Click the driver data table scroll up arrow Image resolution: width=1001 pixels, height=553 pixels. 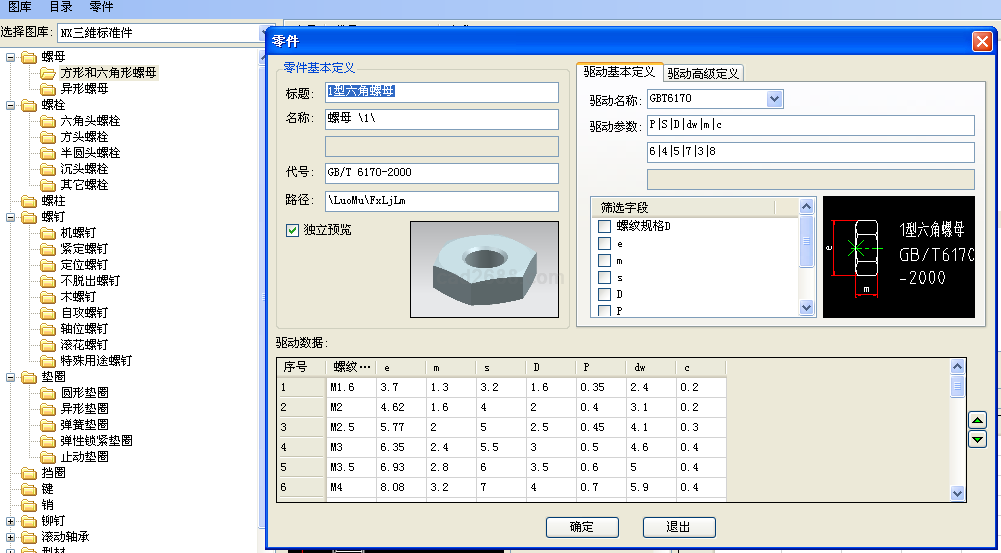[x=957, y=366]
